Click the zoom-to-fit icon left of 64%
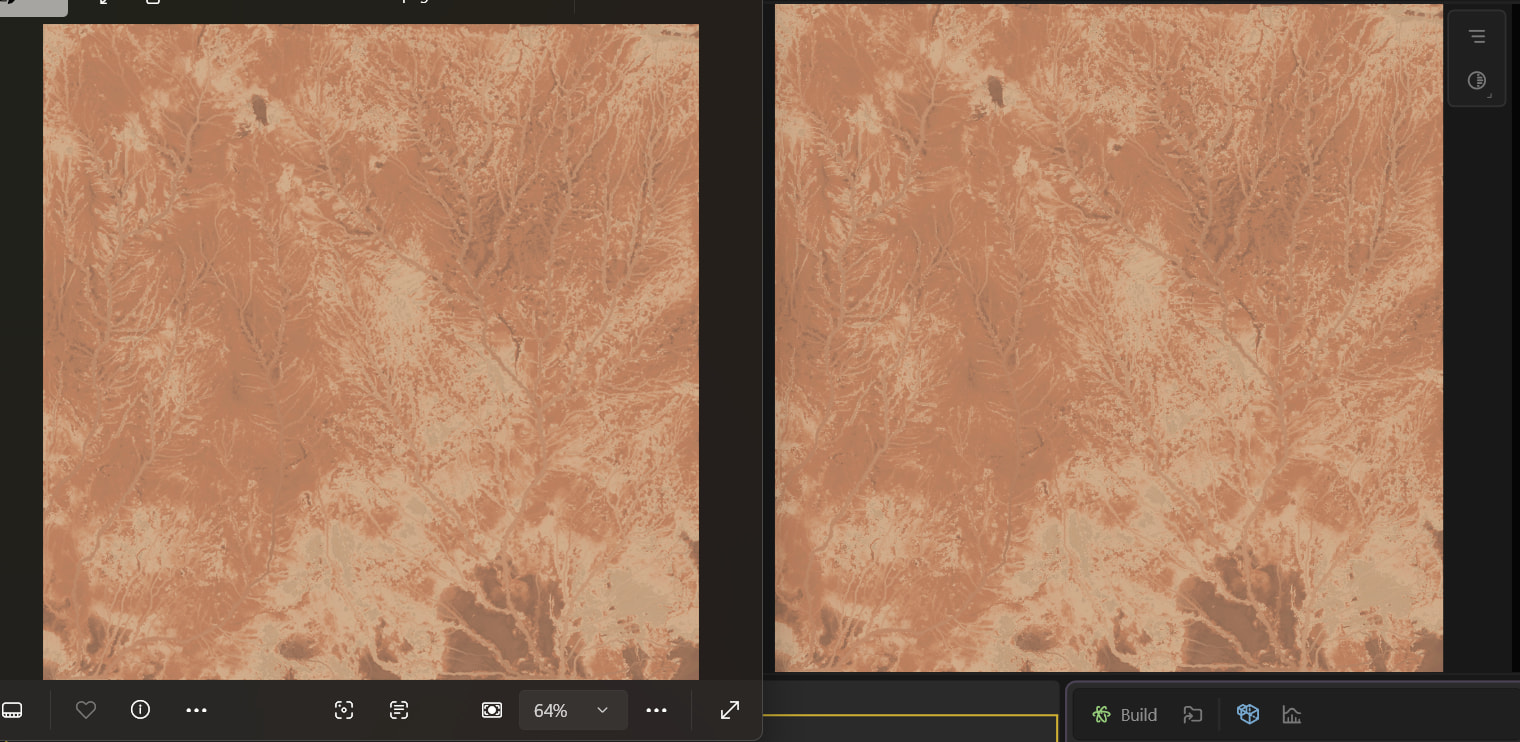1520x742 pixels. [492, 710]
